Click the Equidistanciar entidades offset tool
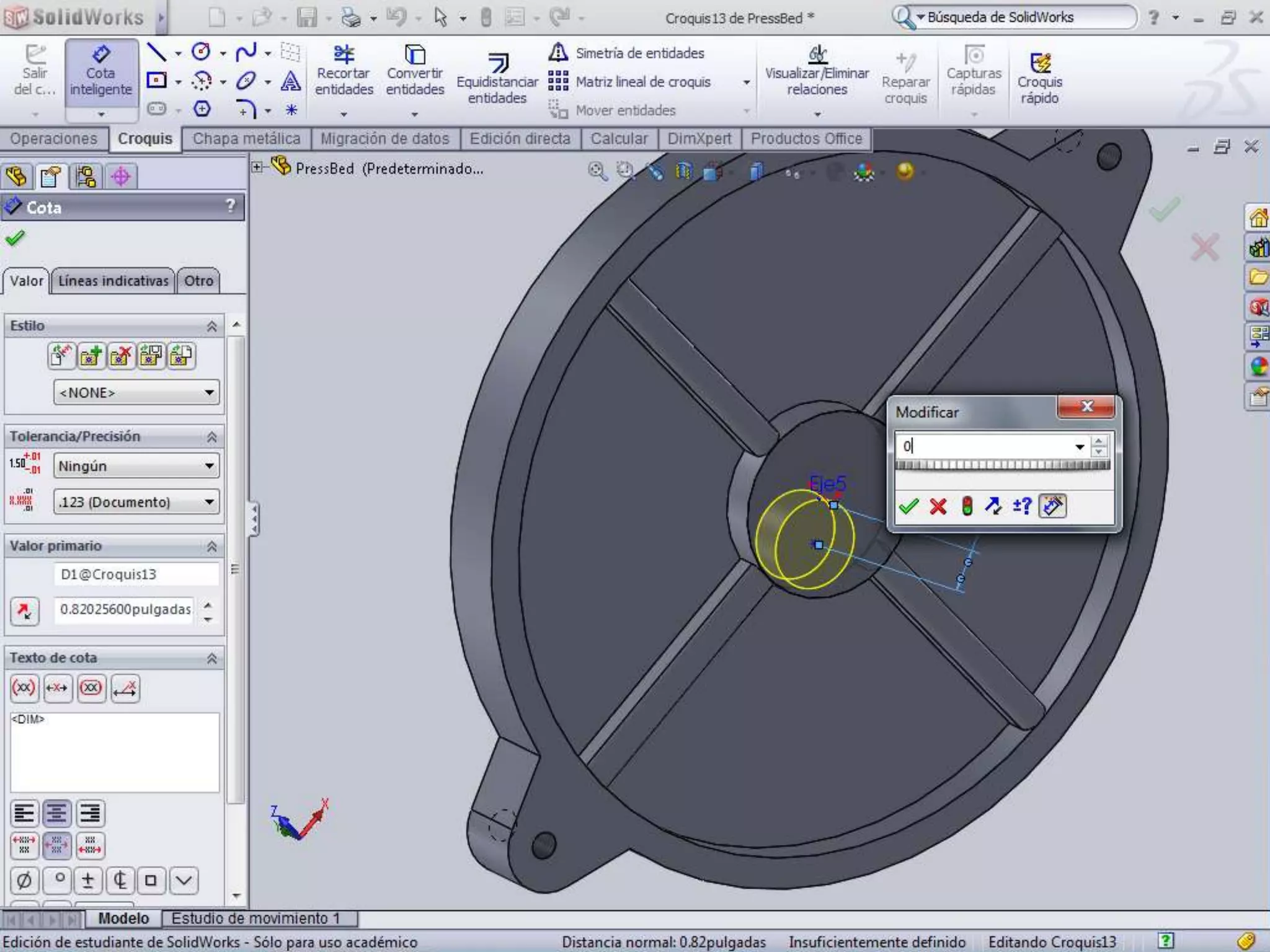Viewport: 1270px width, 952px height. tap(497, 79)
